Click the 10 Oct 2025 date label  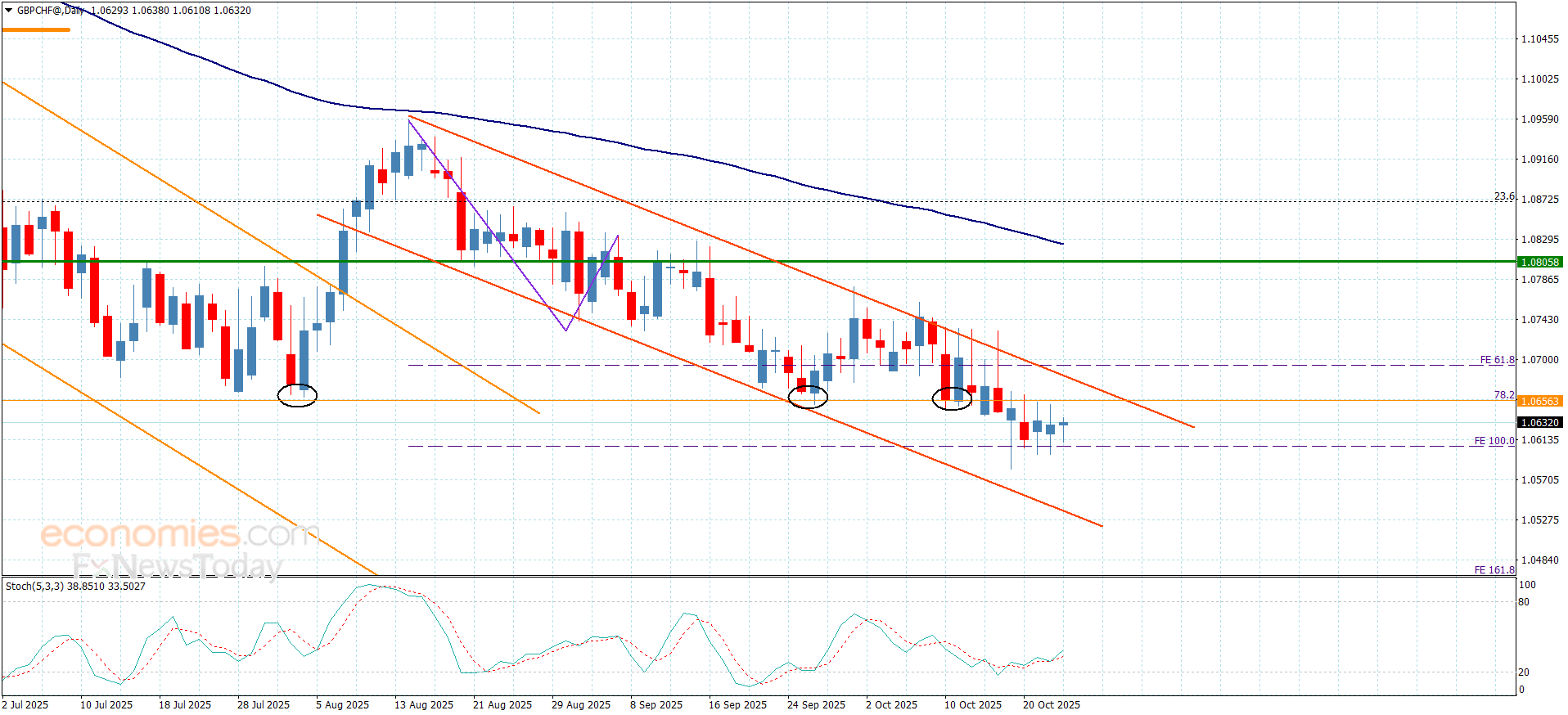[973, 705]
